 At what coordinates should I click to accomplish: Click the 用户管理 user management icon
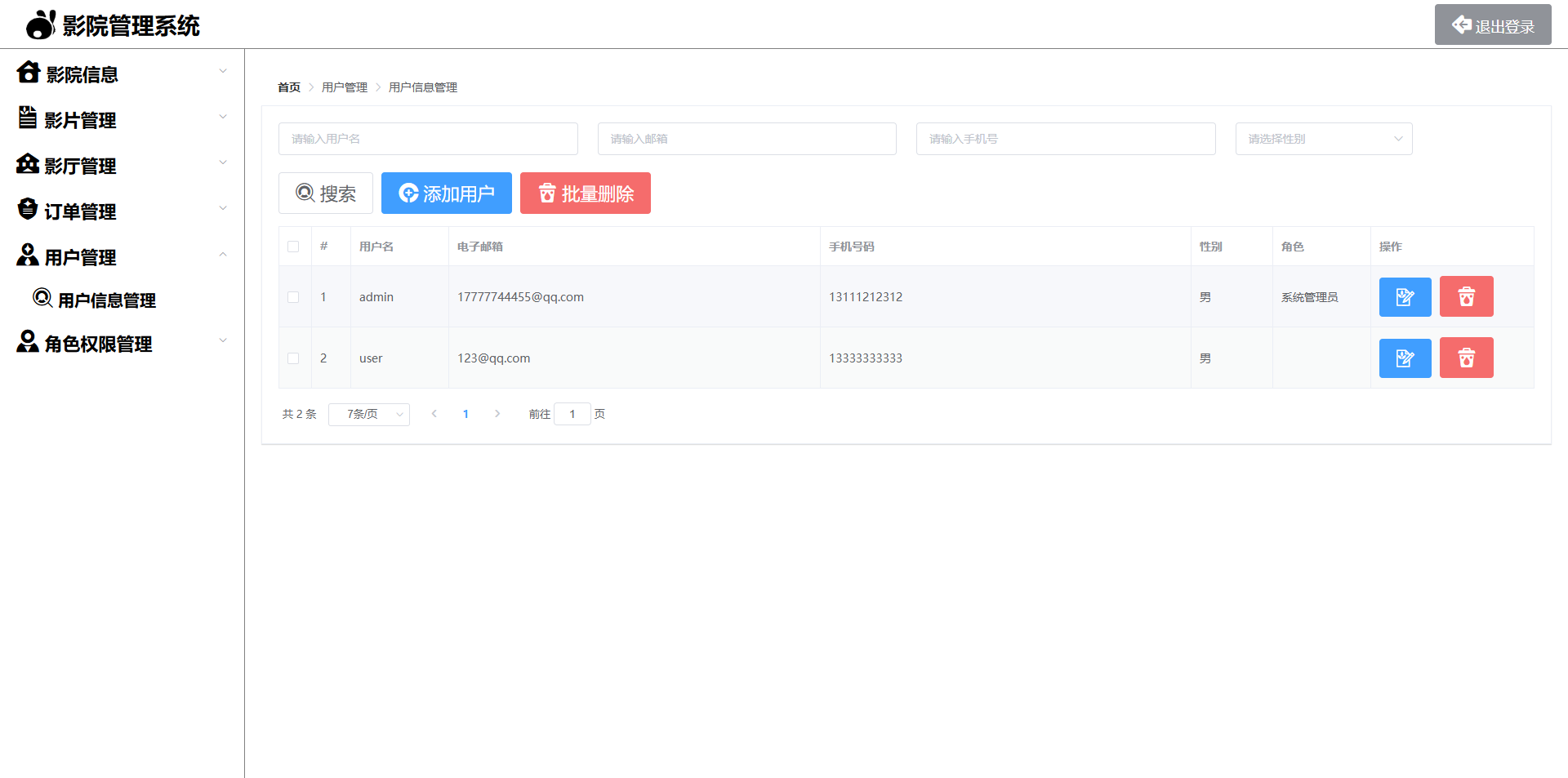(29, 256)
